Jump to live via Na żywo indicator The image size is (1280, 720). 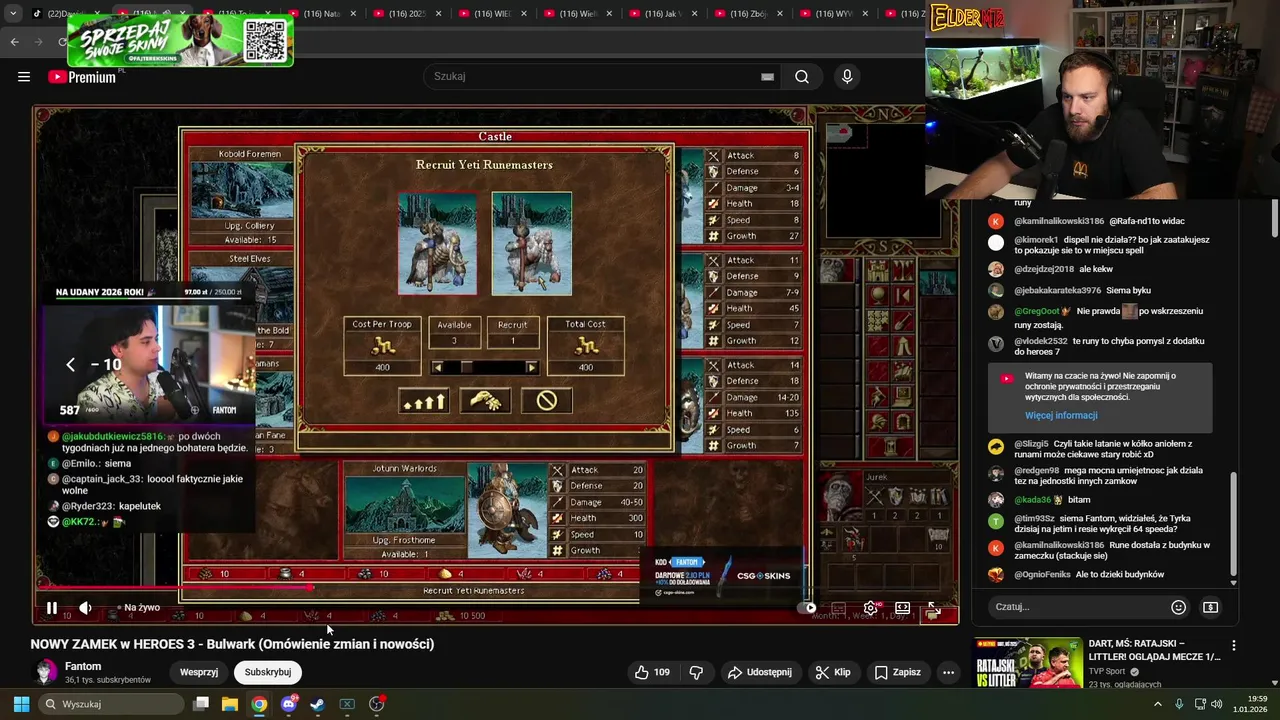pyautogui.click(x=139, y=607)
